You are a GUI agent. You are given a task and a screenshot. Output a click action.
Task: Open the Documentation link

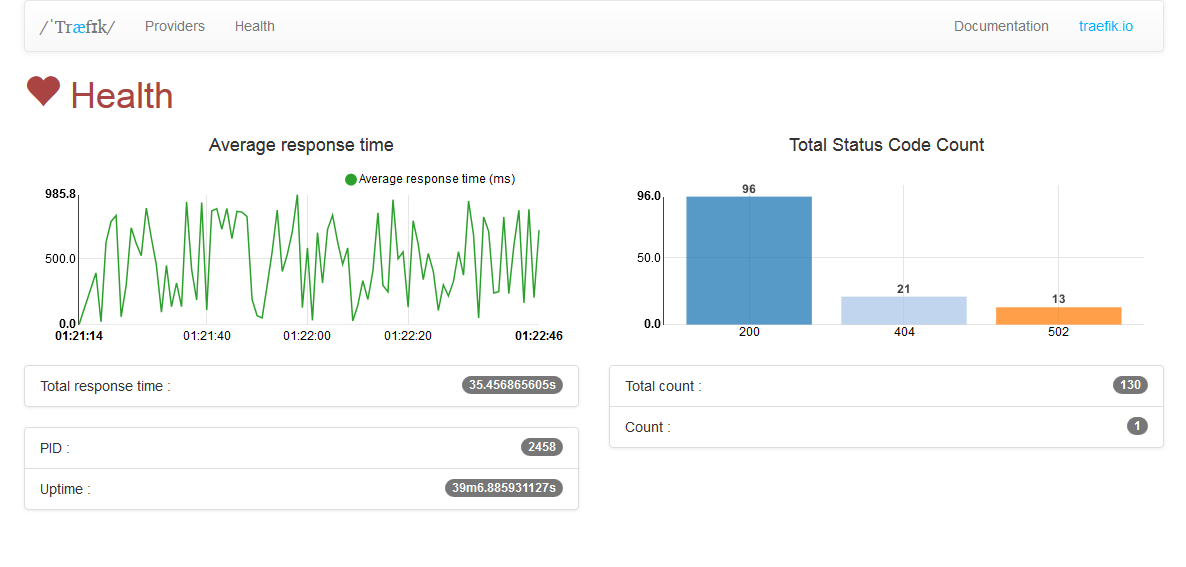[x=1001, y=27]
